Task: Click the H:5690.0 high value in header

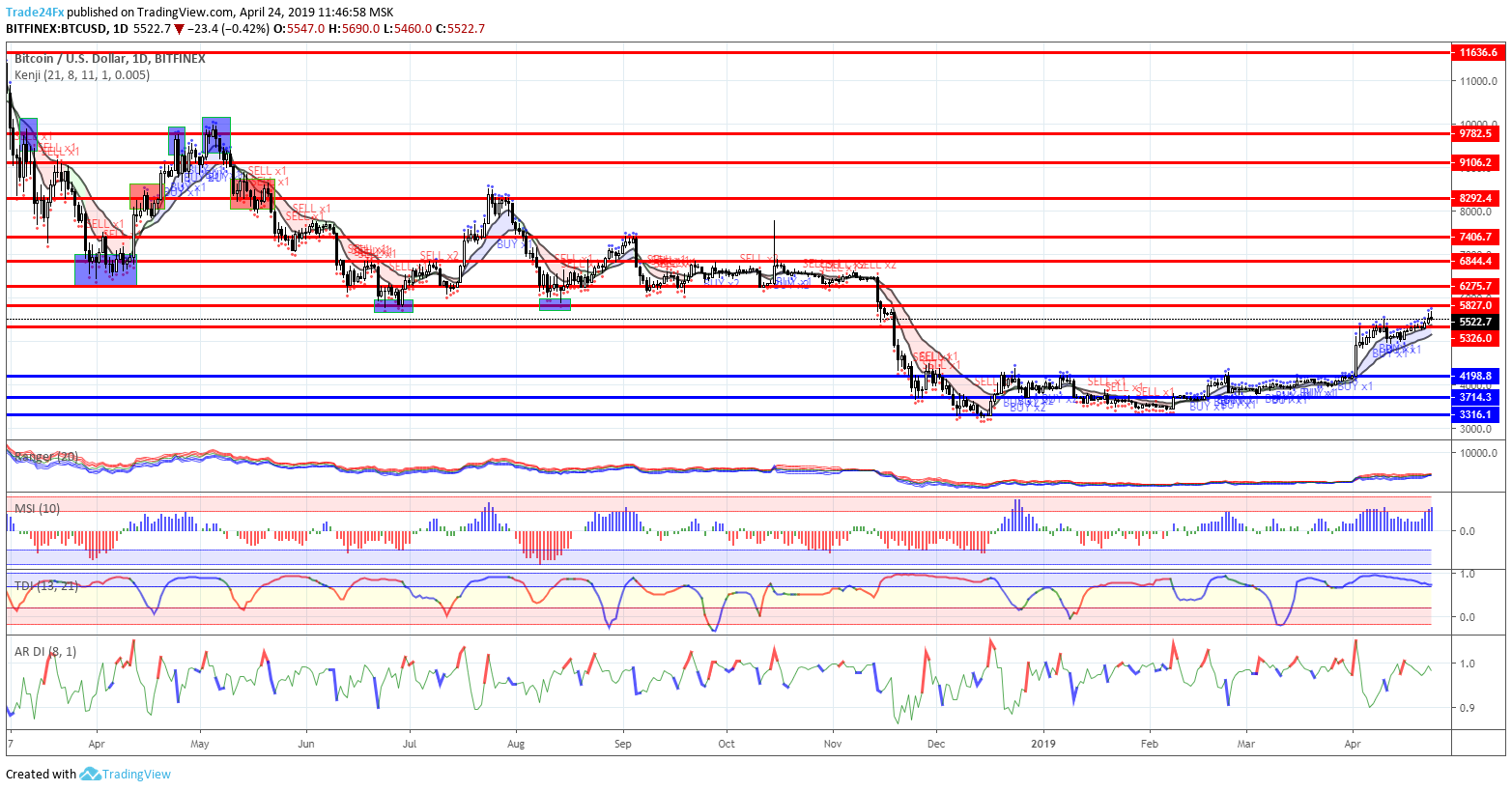Action: coord(354,29)
